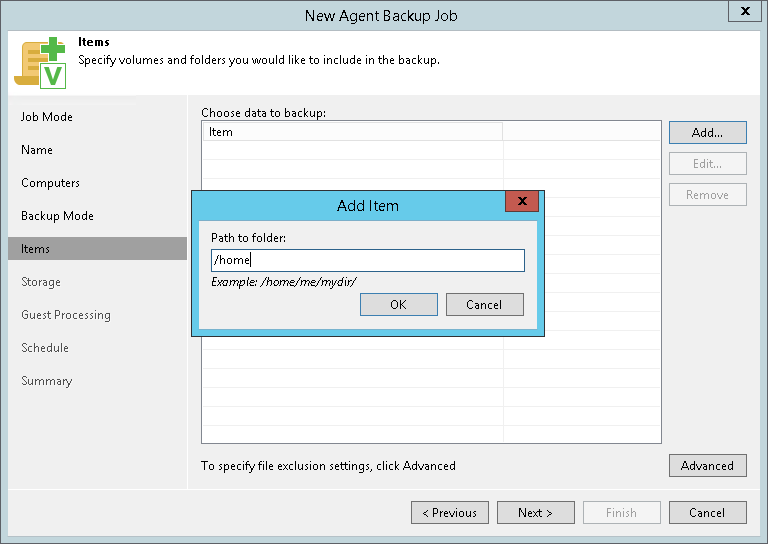
Task: Go back with the Previous button
Action: pyautogui.click(x=449, y=513)
